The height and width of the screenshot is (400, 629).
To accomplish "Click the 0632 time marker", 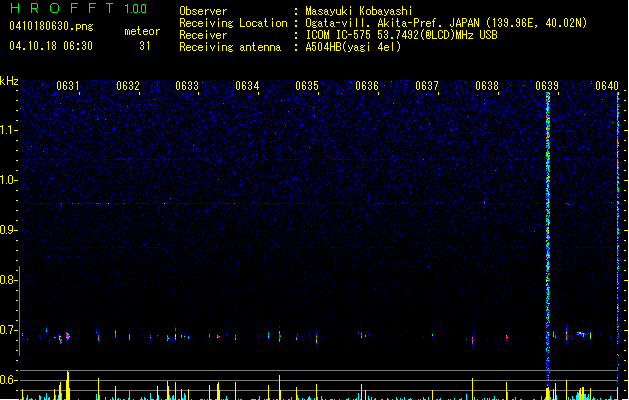I will 128,86.
